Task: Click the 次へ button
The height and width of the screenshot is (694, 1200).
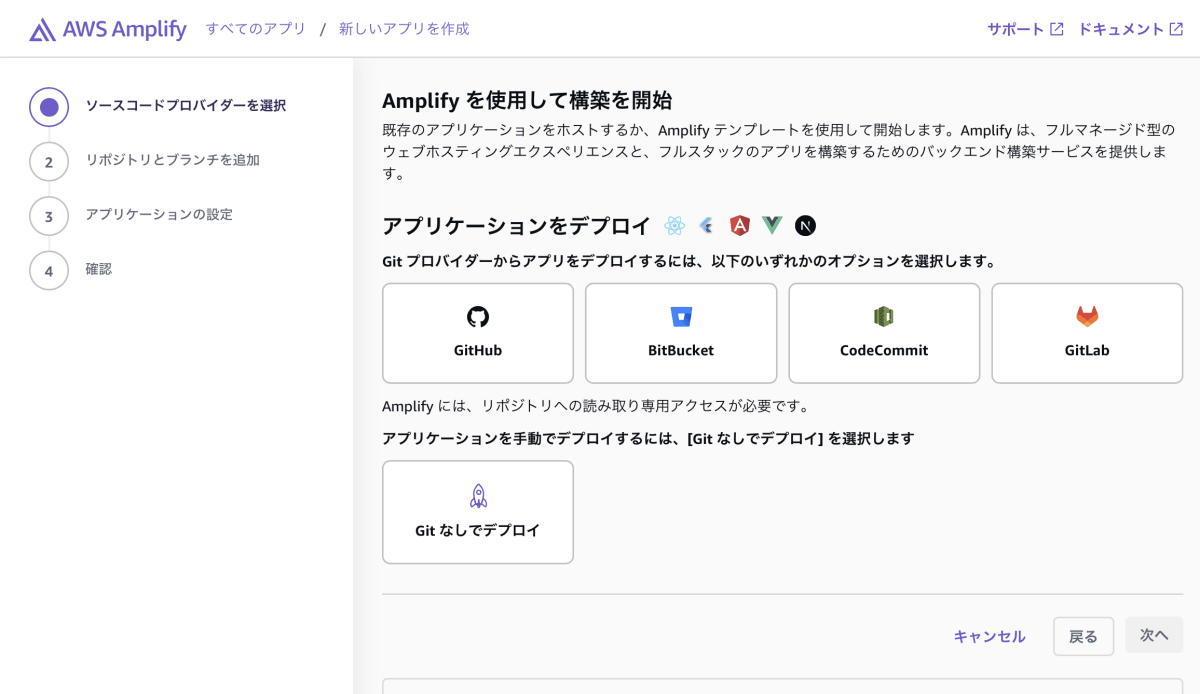Action: click(x=1153, y=636)
